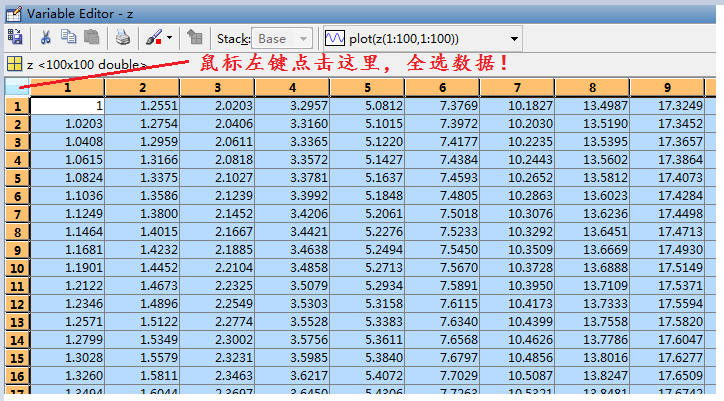Click cell with value 3.3365

click(x=292, y=142)
